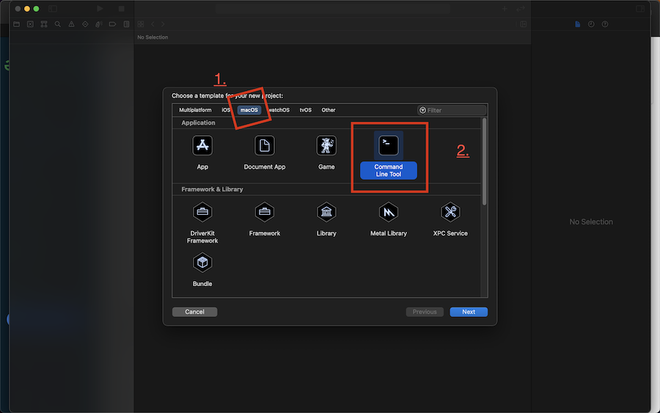The width and height of the screenshot is (660, 413).
Task: Click the Previous button
Action: pos(424,312)
